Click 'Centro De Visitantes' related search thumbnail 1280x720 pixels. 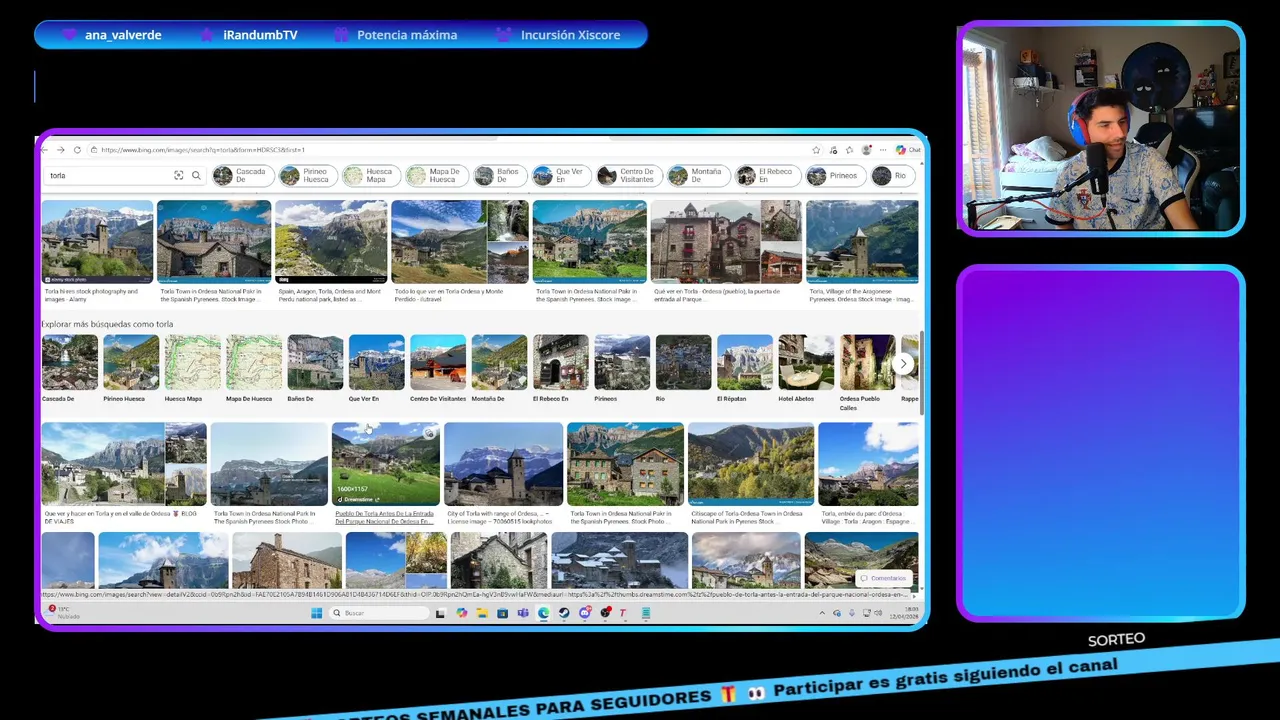[x=438, y=362]
